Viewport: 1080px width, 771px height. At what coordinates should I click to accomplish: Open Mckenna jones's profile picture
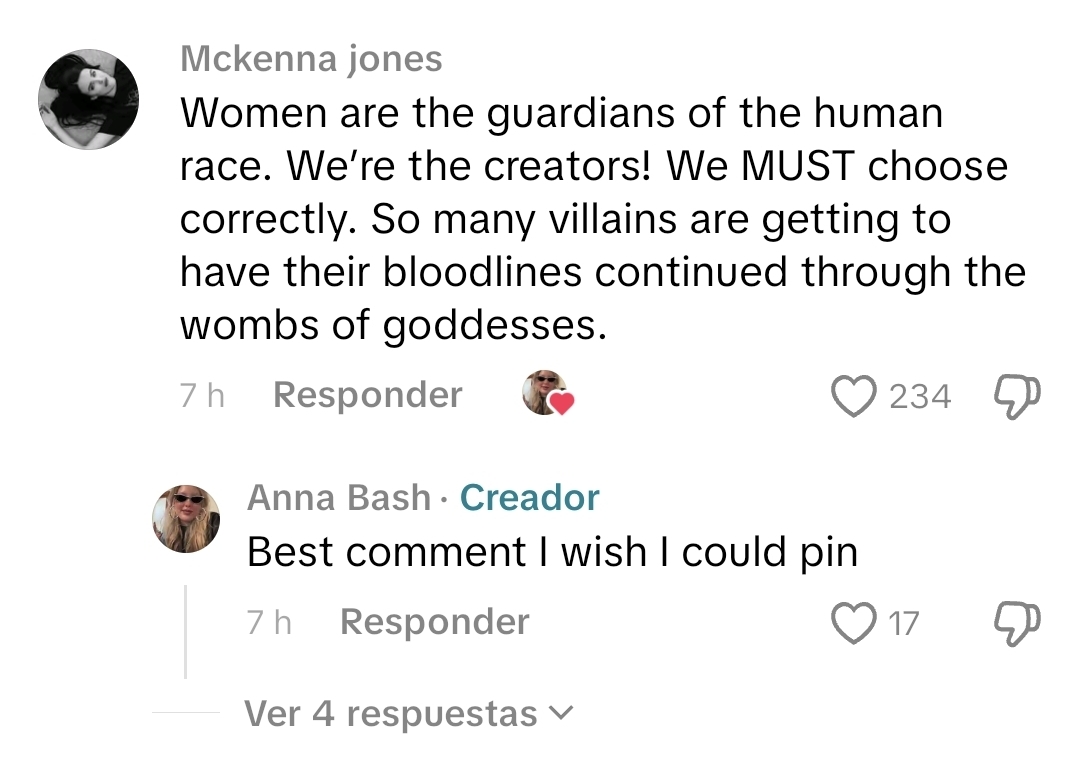[88, 99]
